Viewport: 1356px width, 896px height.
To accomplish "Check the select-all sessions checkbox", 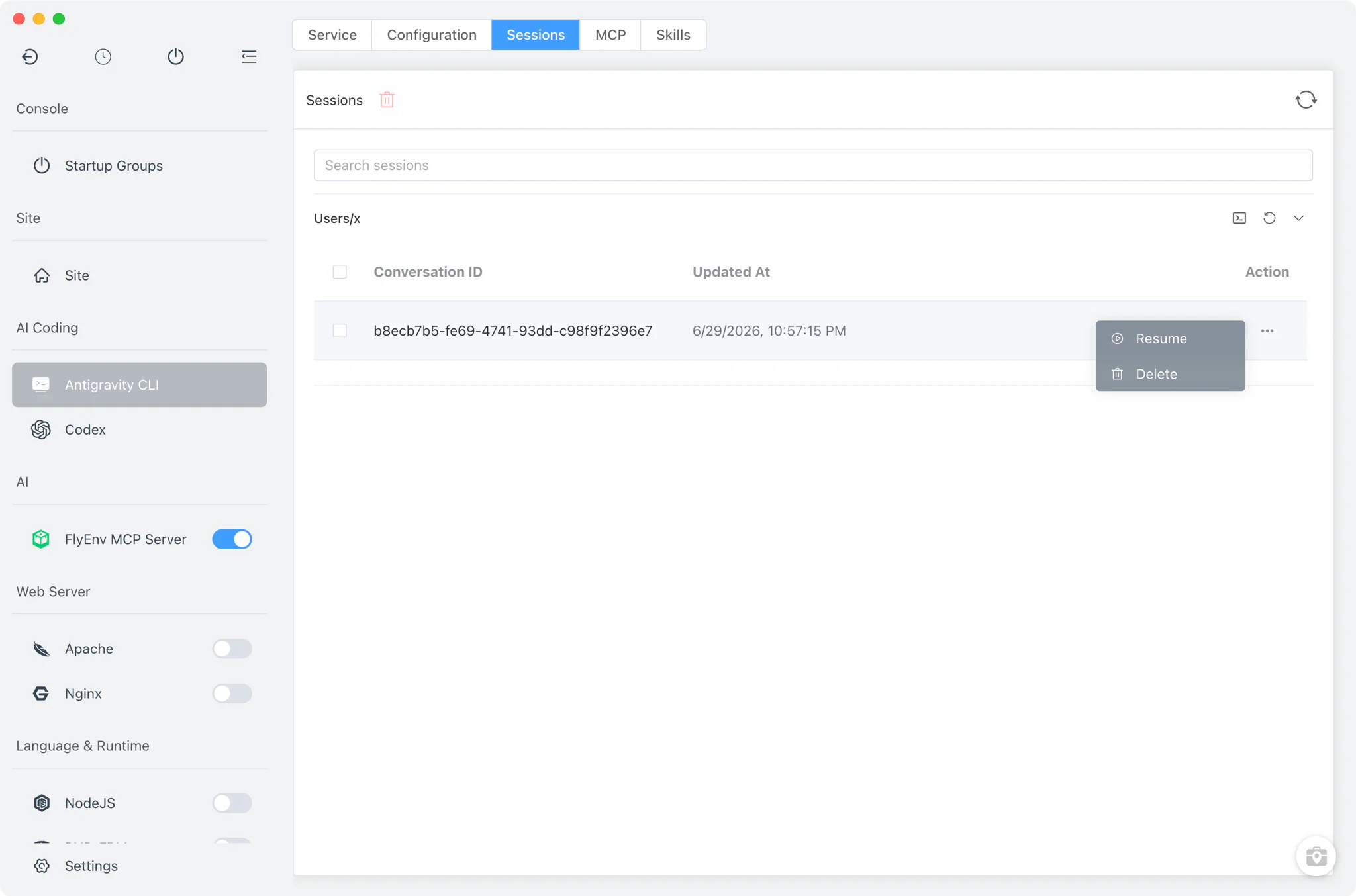I will (340, 272).
